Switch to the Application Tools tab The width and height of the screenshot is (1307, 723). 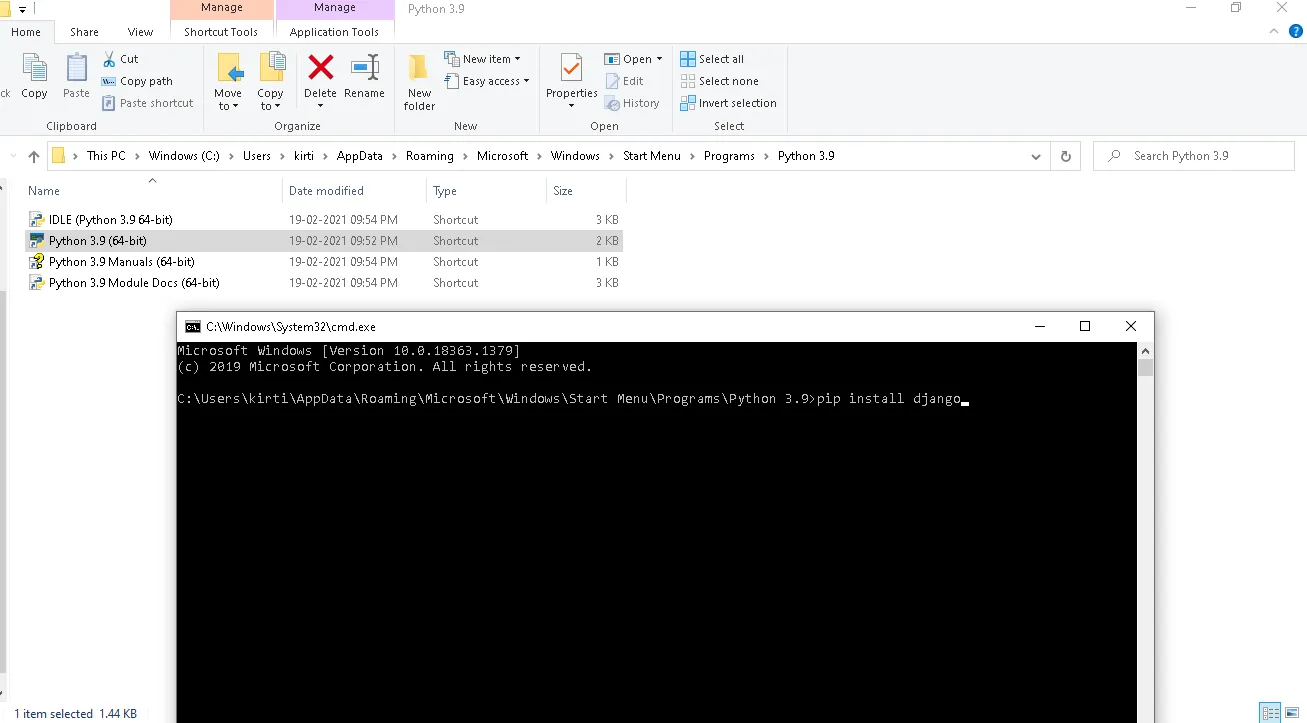tap(334, 32)
